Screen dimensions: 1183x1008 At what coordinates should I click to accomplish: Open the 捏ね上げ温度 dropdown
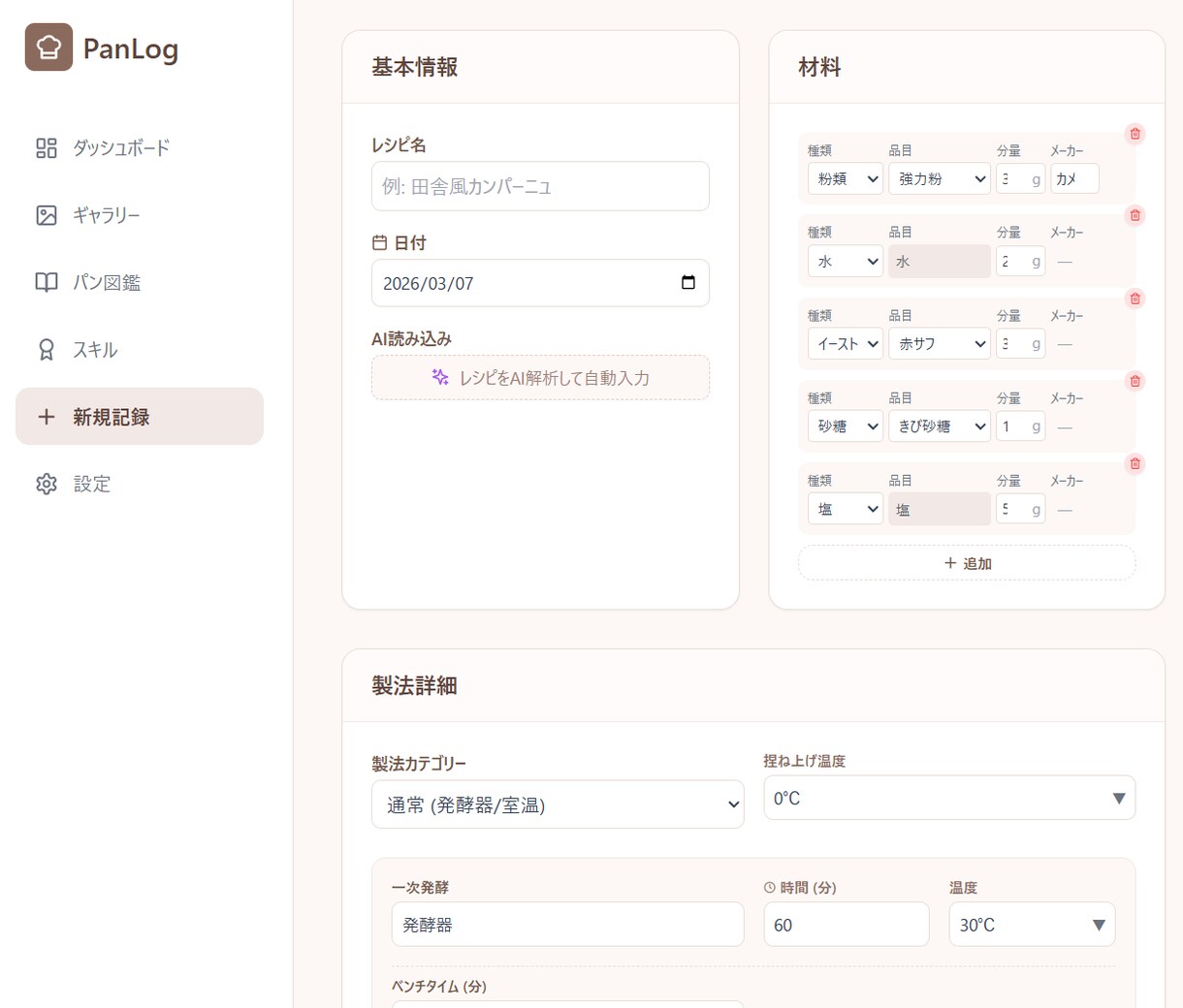pyautogui.click(x=949, y=798)
